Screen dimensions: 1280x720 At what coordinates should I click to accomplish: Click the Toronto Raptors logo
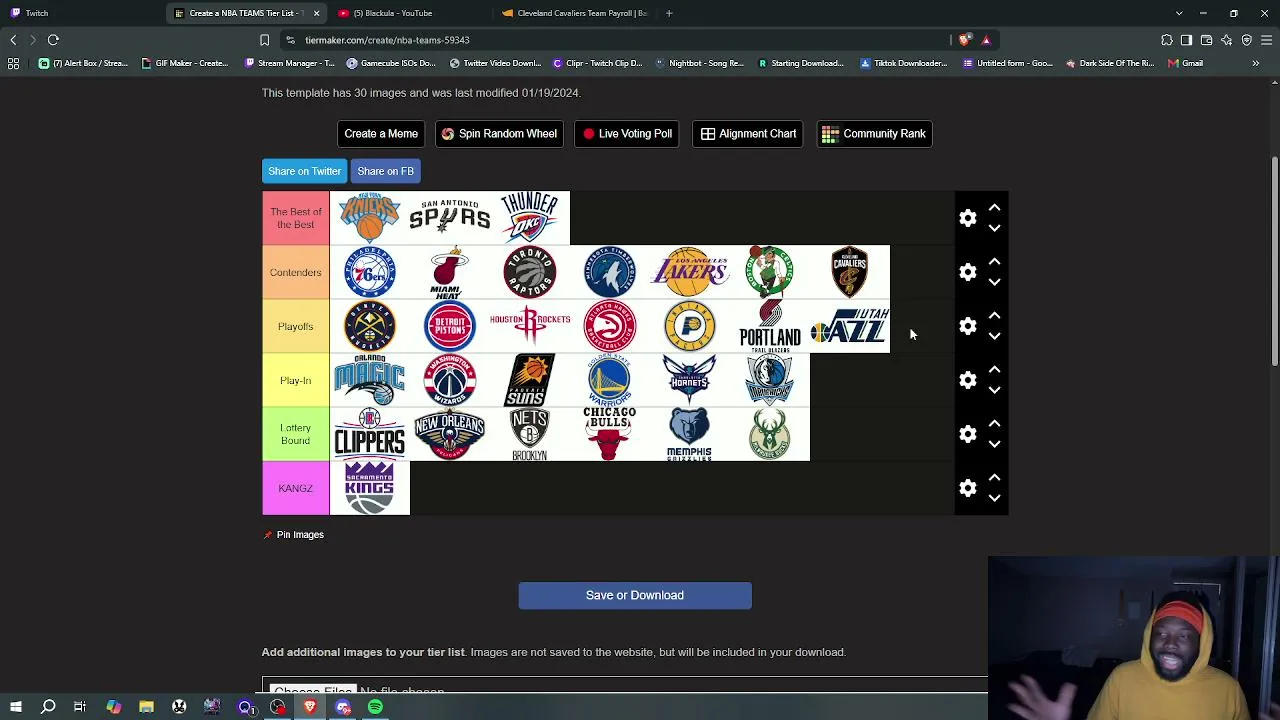[530, 272]
